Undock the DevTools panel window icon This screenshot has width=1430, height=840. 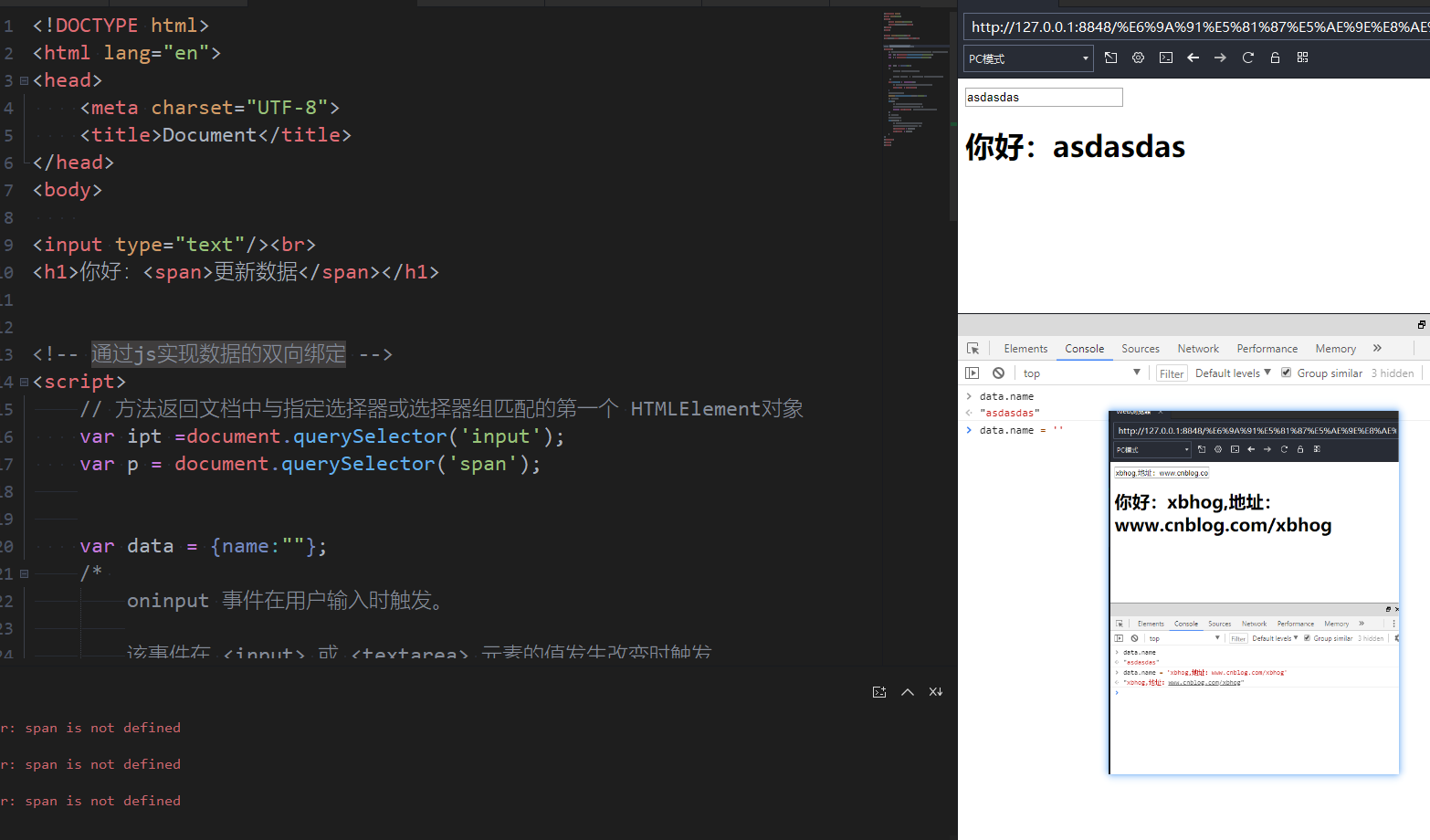[x=1422, y=324]
